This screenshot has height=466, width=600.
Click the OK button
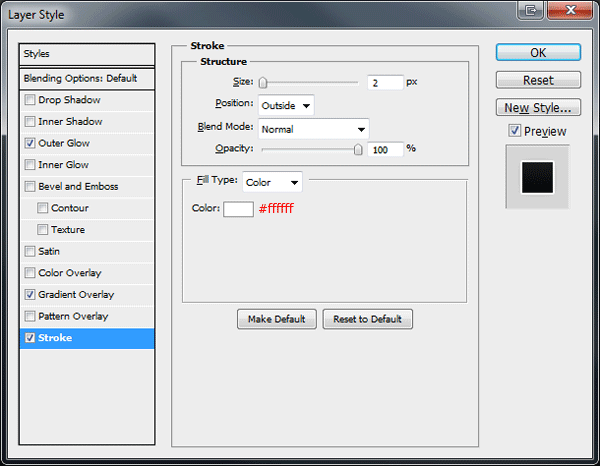tap(538, 52)
